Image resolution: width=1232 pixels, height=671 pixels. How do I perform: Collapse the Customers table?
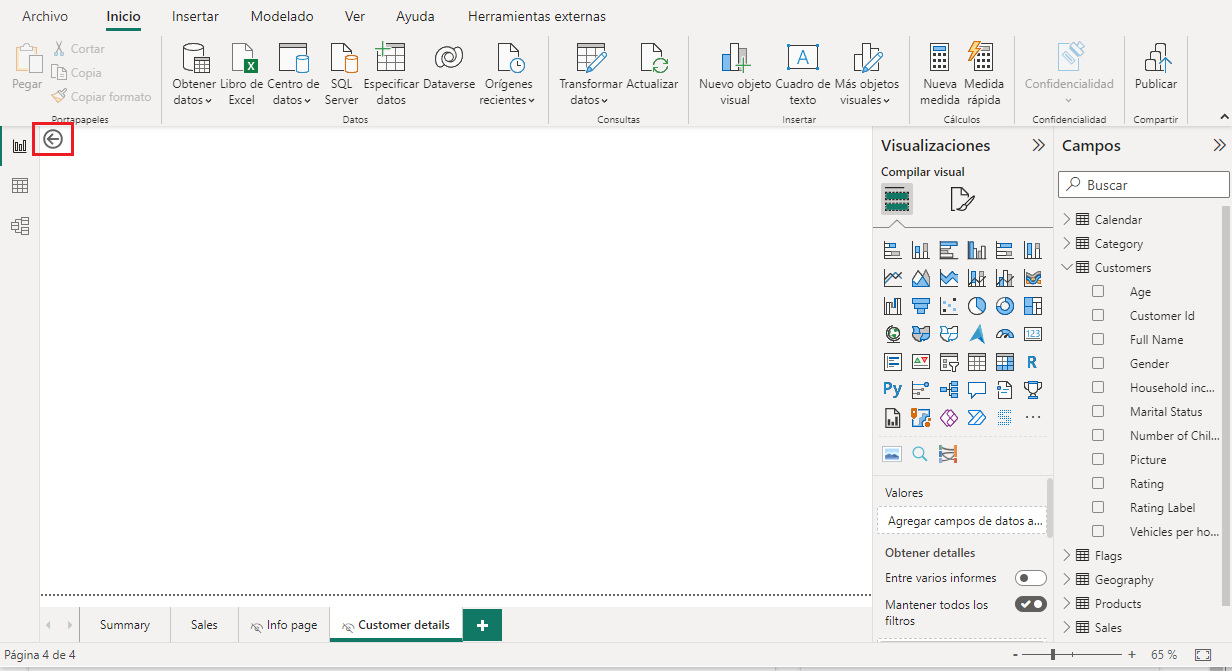point(1067,268)
